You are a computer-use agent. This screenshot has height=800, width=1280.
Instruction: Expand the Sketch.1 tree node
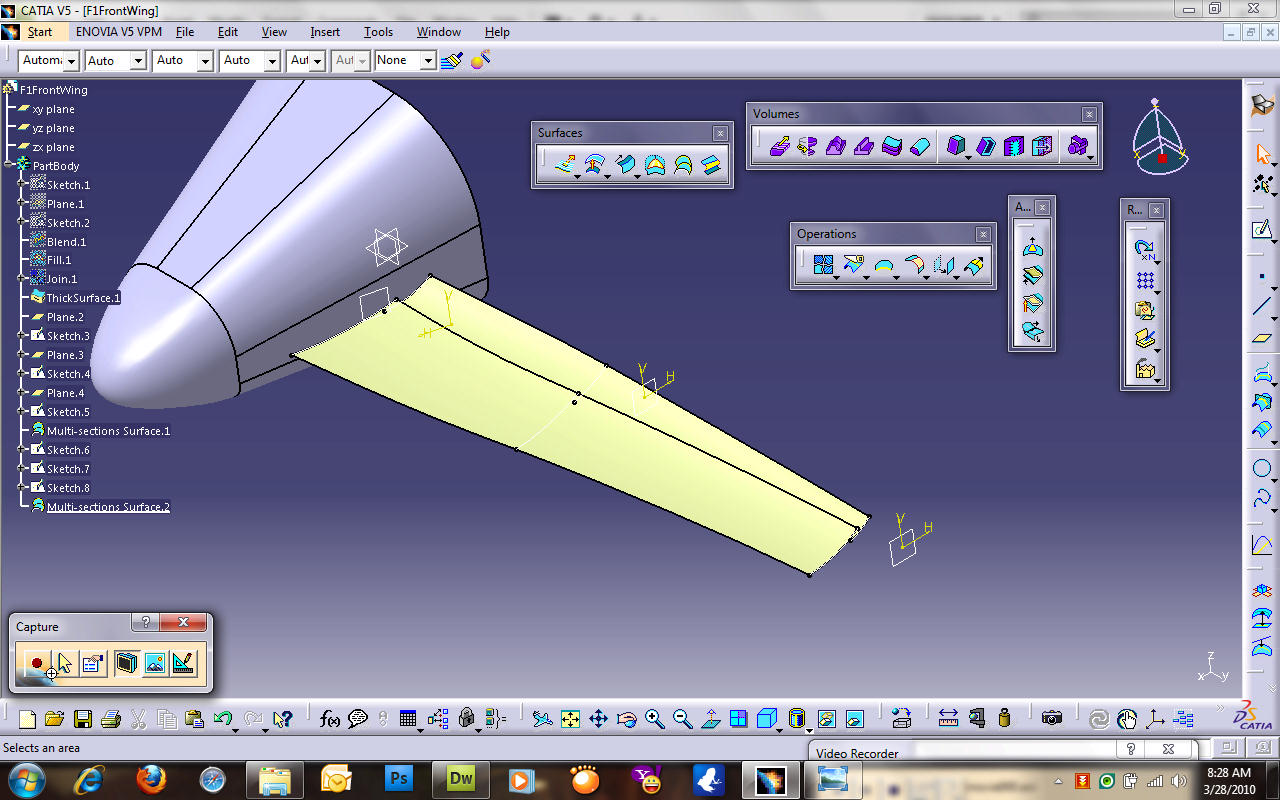[21, 185]
